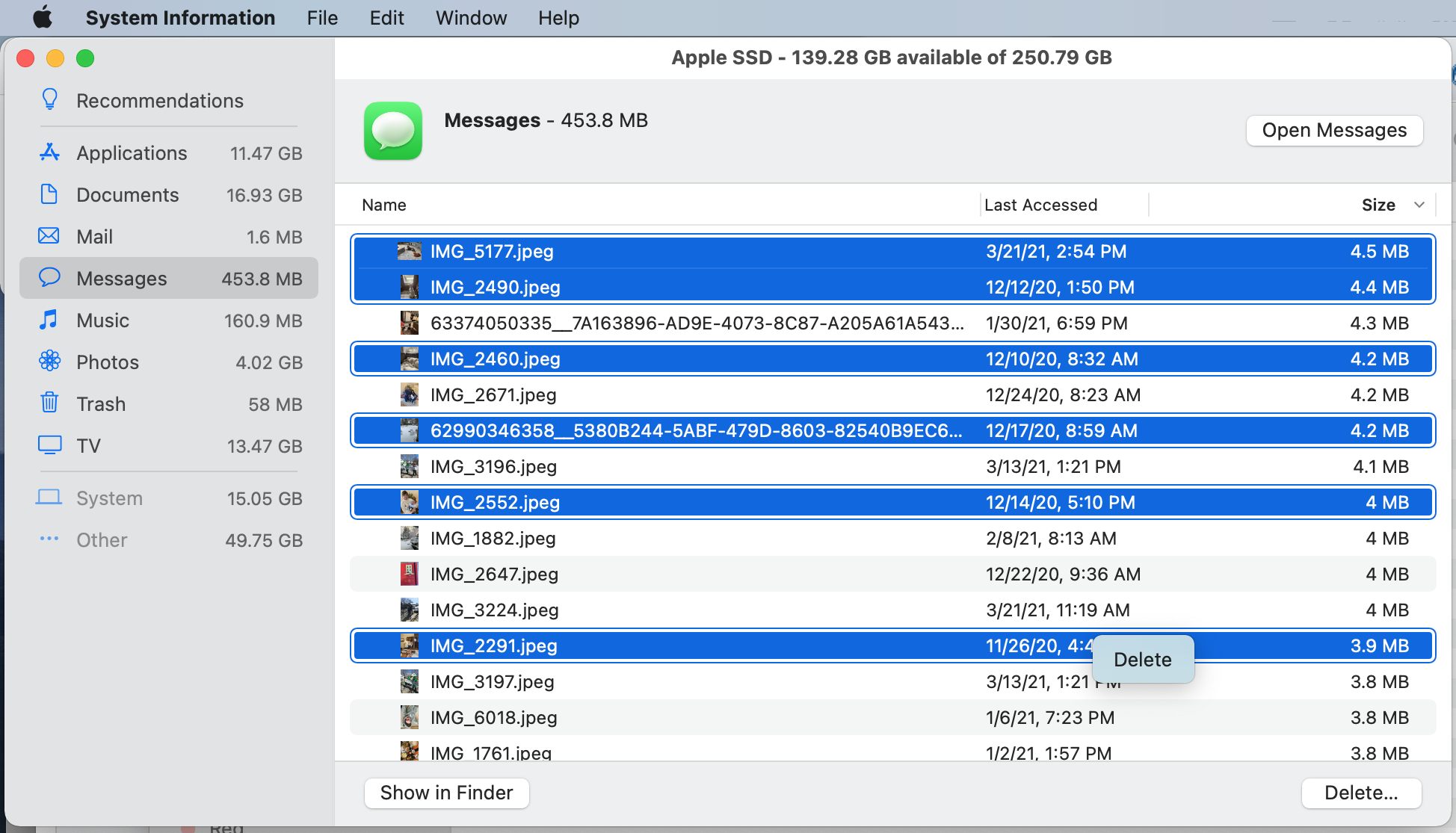
Task: Sort by the Size column header
Action: 1378,205
